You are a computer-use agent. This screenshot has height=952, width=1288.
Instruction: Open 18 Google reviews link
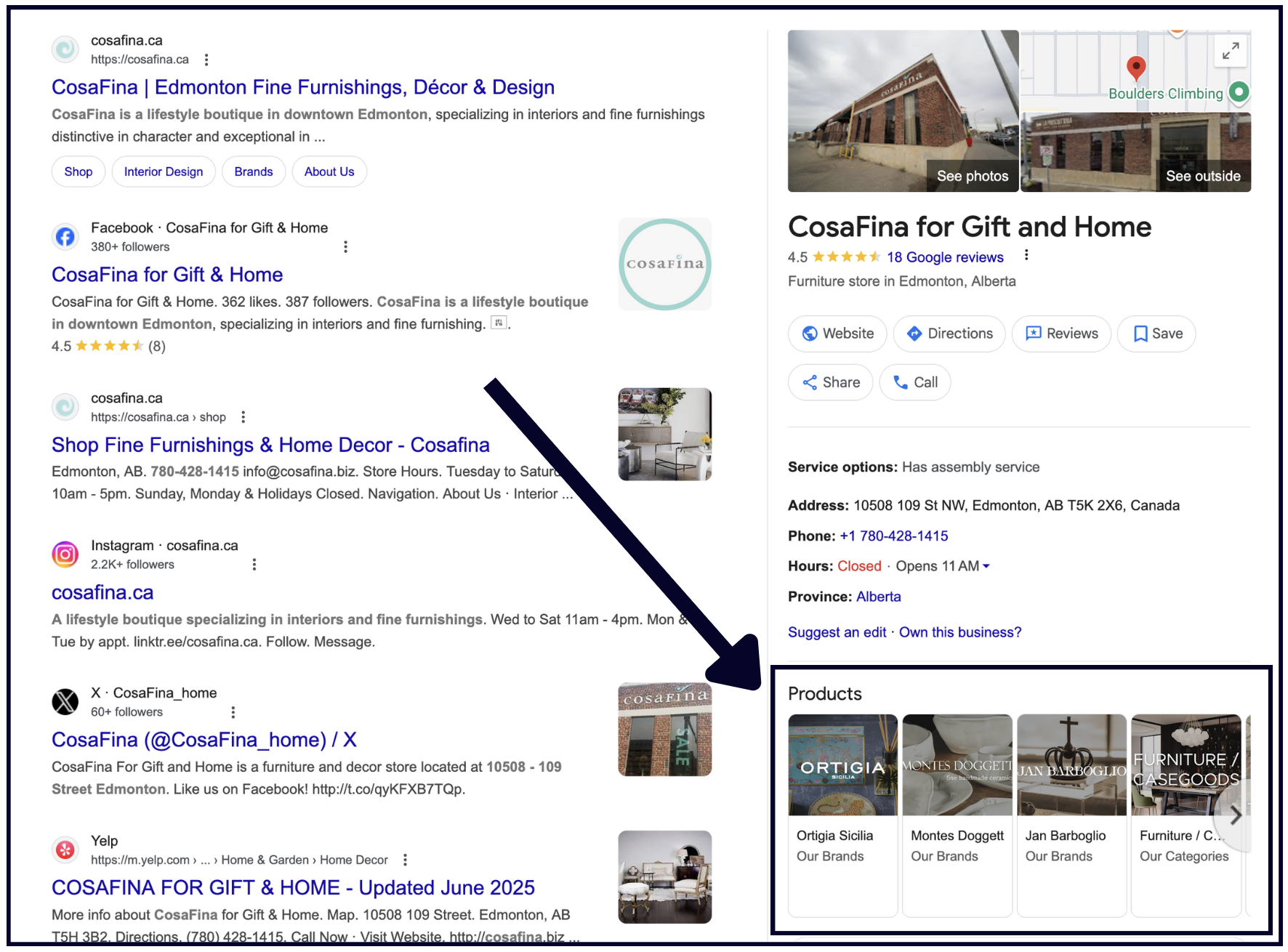945,257
